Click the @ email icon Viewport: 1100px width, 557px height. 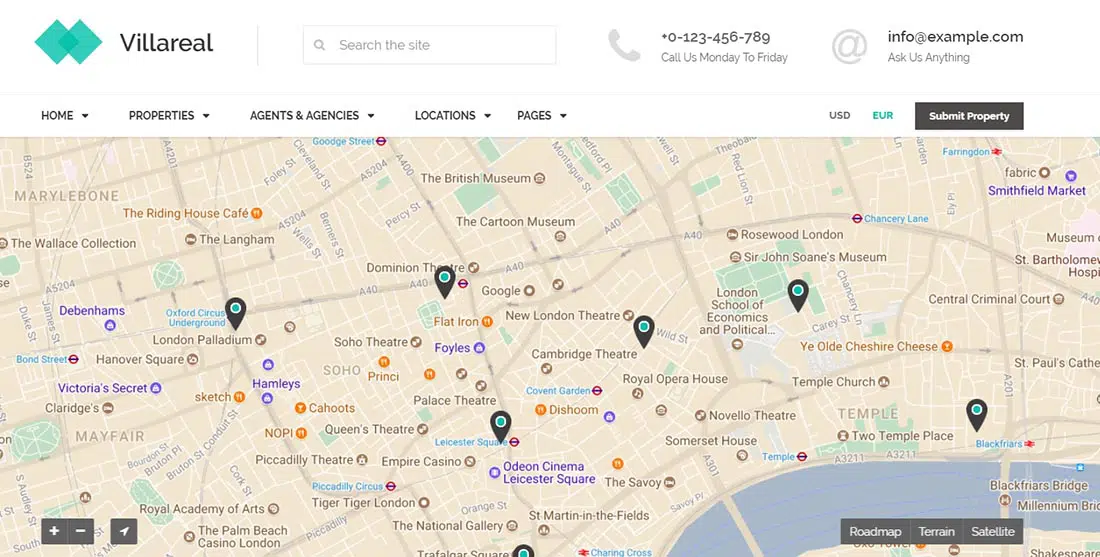[x=849, y=46]
